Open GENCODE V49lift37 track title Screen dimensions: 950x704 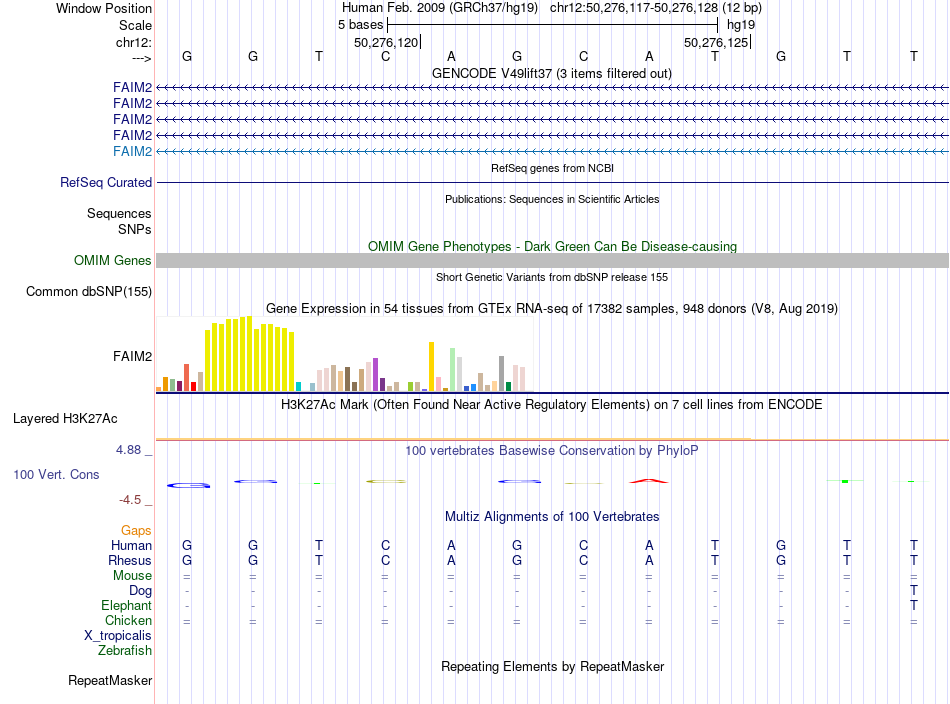[551, 73]
